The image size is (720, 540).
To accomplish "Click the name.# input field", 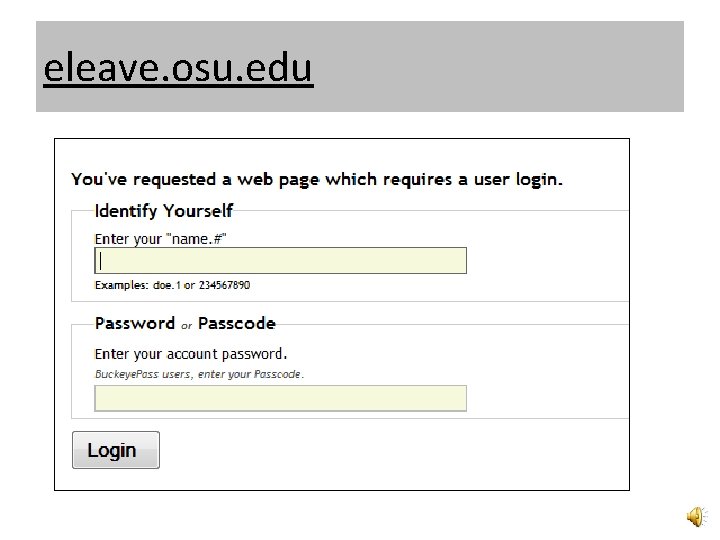I will (281, 261).
